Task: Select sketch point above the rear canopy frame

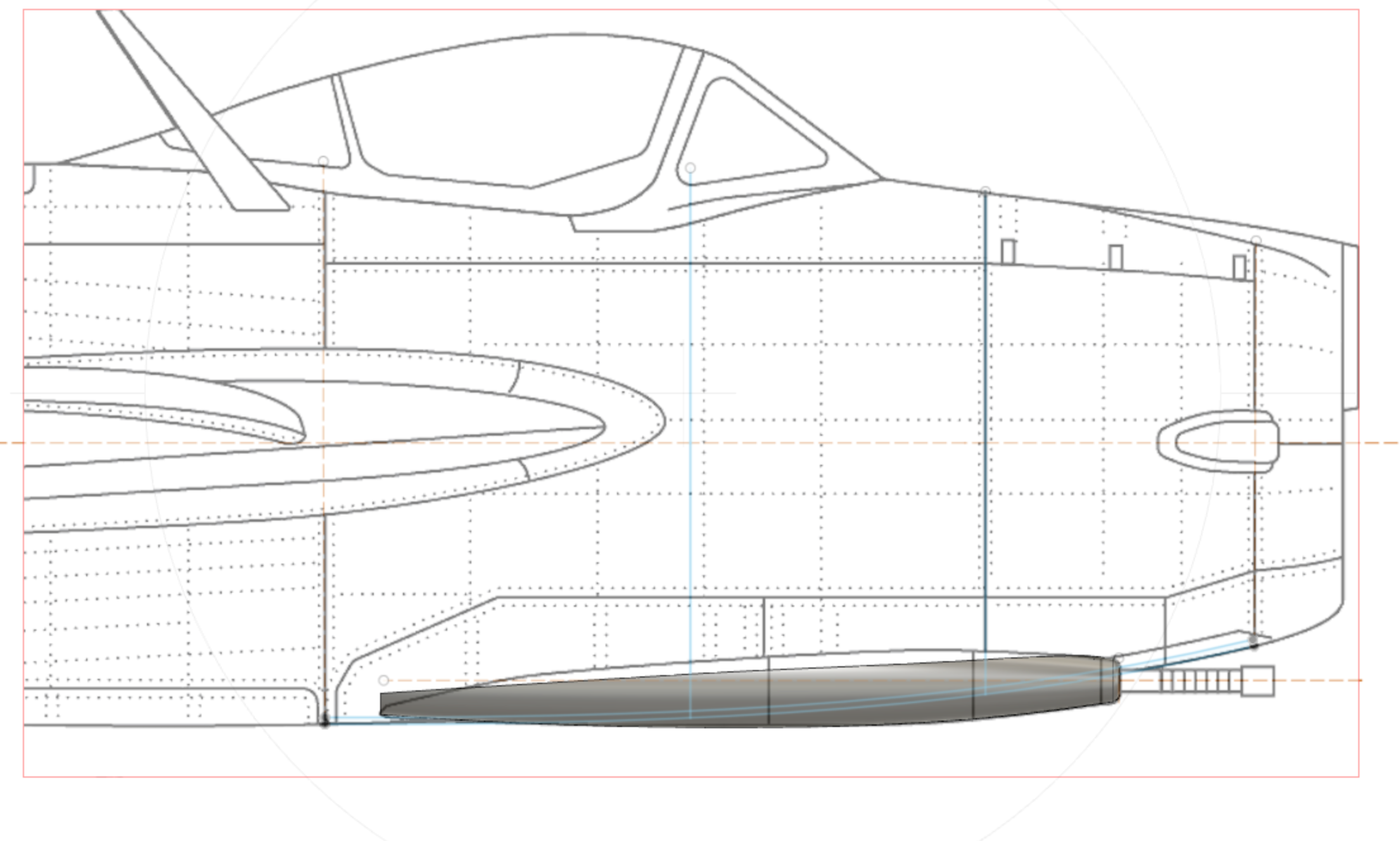Action: pyautogui.click(x=324, y=162)
